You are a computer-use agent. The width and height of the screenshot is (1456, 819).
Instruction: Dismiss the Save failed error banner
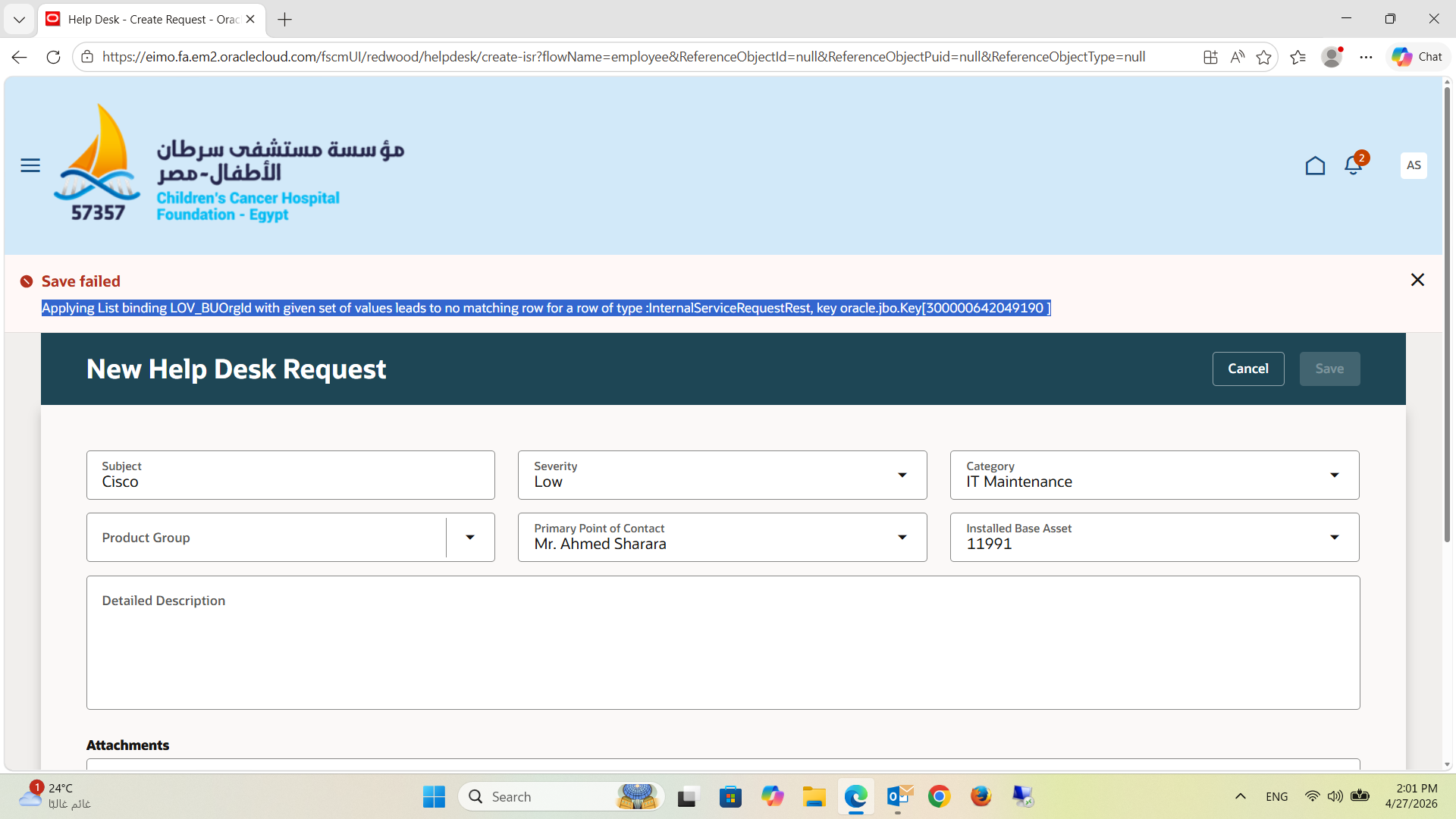1417,280
